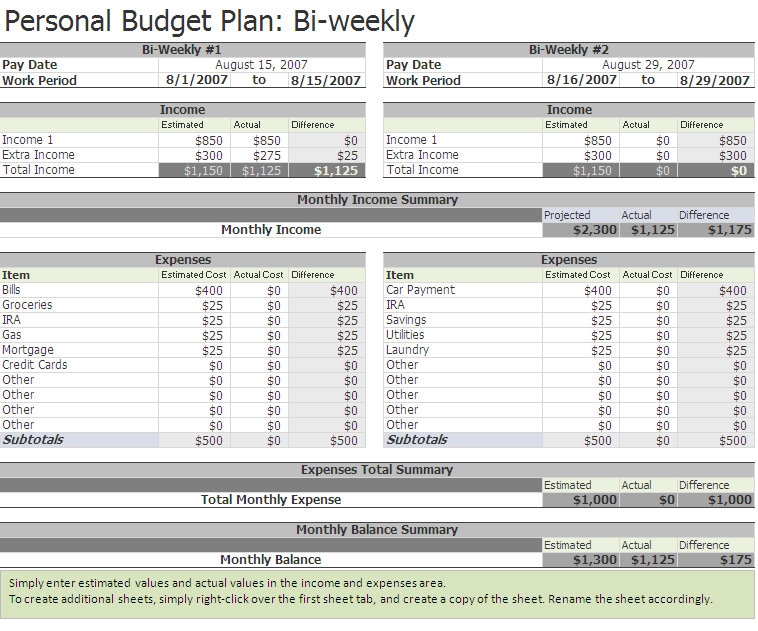
Task: Select the Savings expense item cell
Action: click(406, 320)
